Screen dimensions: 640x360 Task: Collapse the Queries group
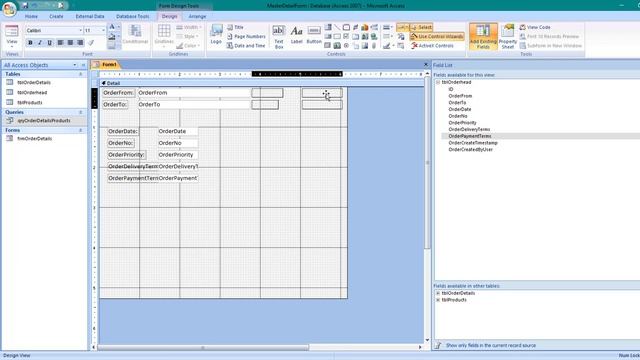coord(80,112)
